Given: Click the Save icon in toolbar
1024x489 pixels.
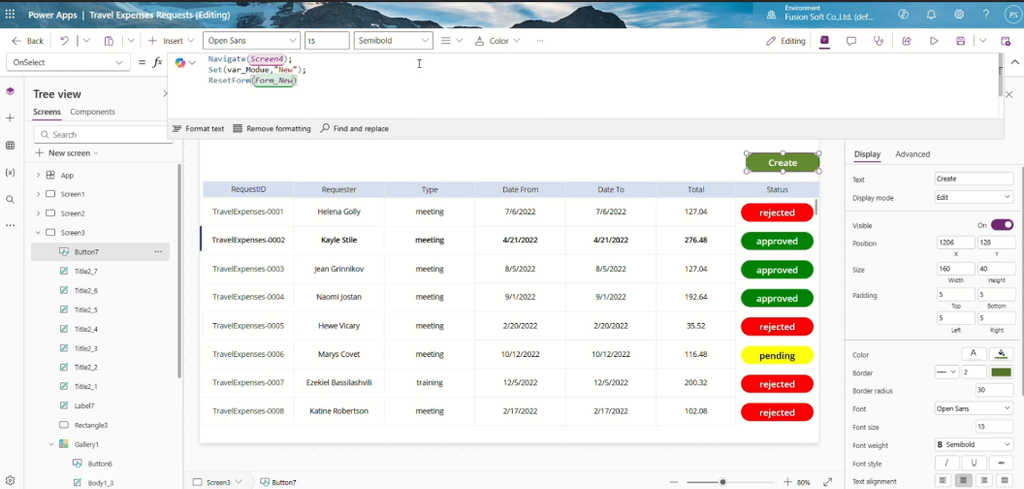Looking at the screenshot, I should [x=961, y=40].
